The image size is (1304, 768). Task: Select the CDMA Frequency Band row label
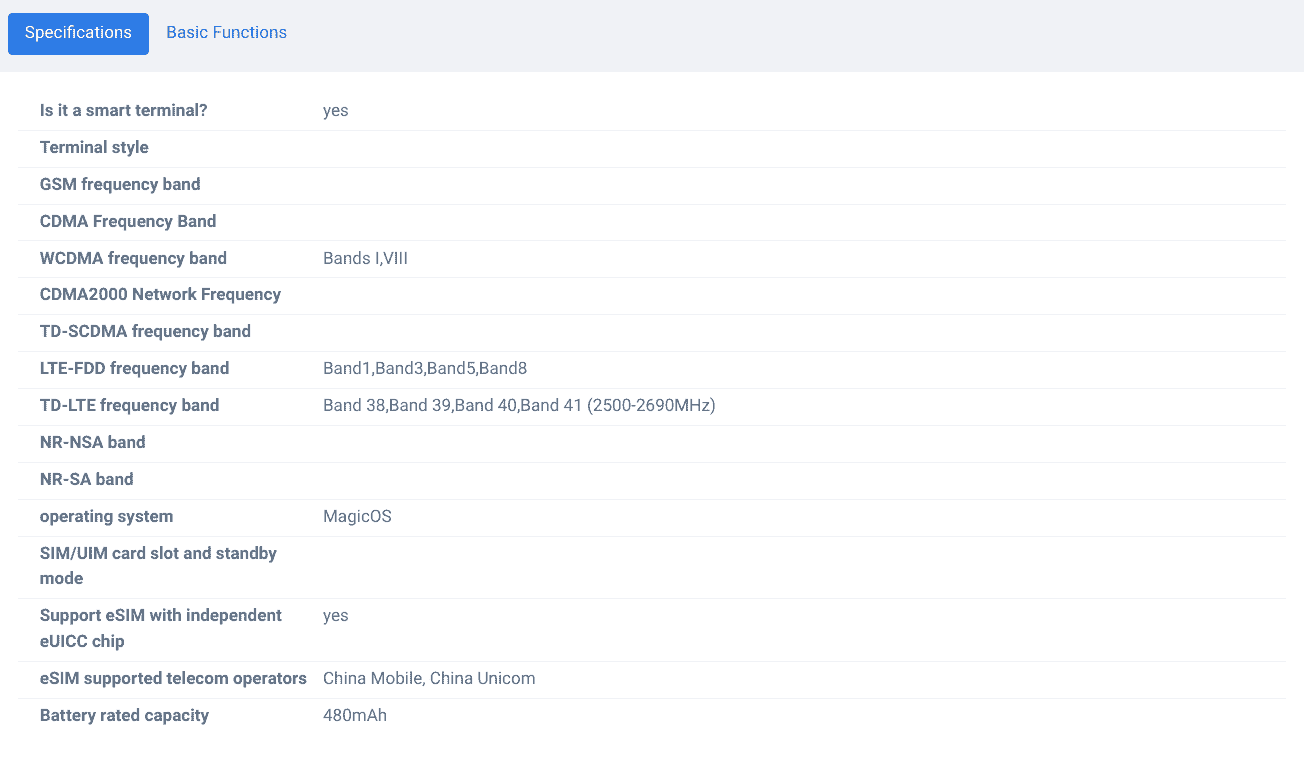(128, 222)
